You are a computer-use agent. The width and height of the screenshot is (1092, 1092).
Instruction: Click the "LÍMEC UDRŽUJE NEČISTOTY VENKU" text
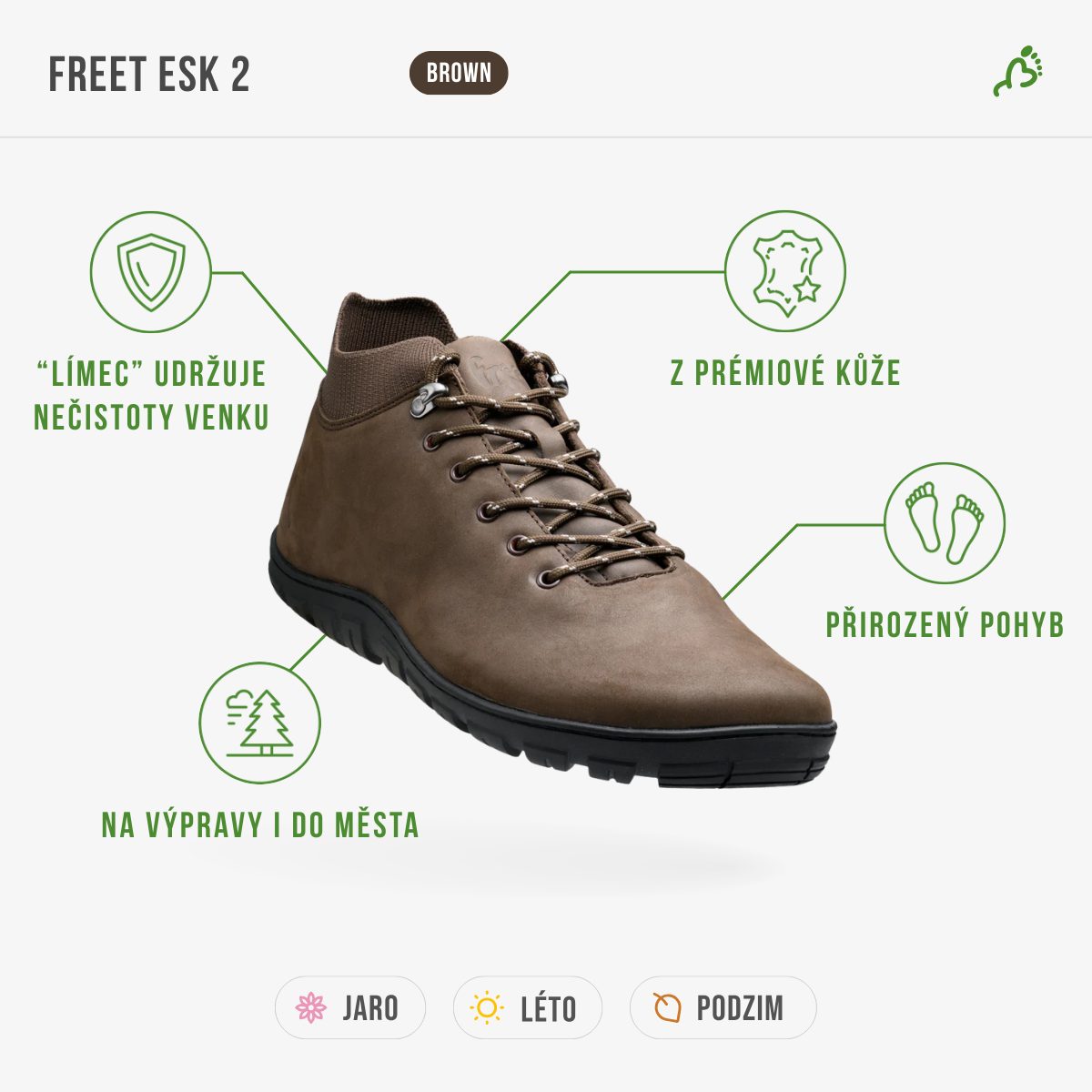[x=151, y=395]
